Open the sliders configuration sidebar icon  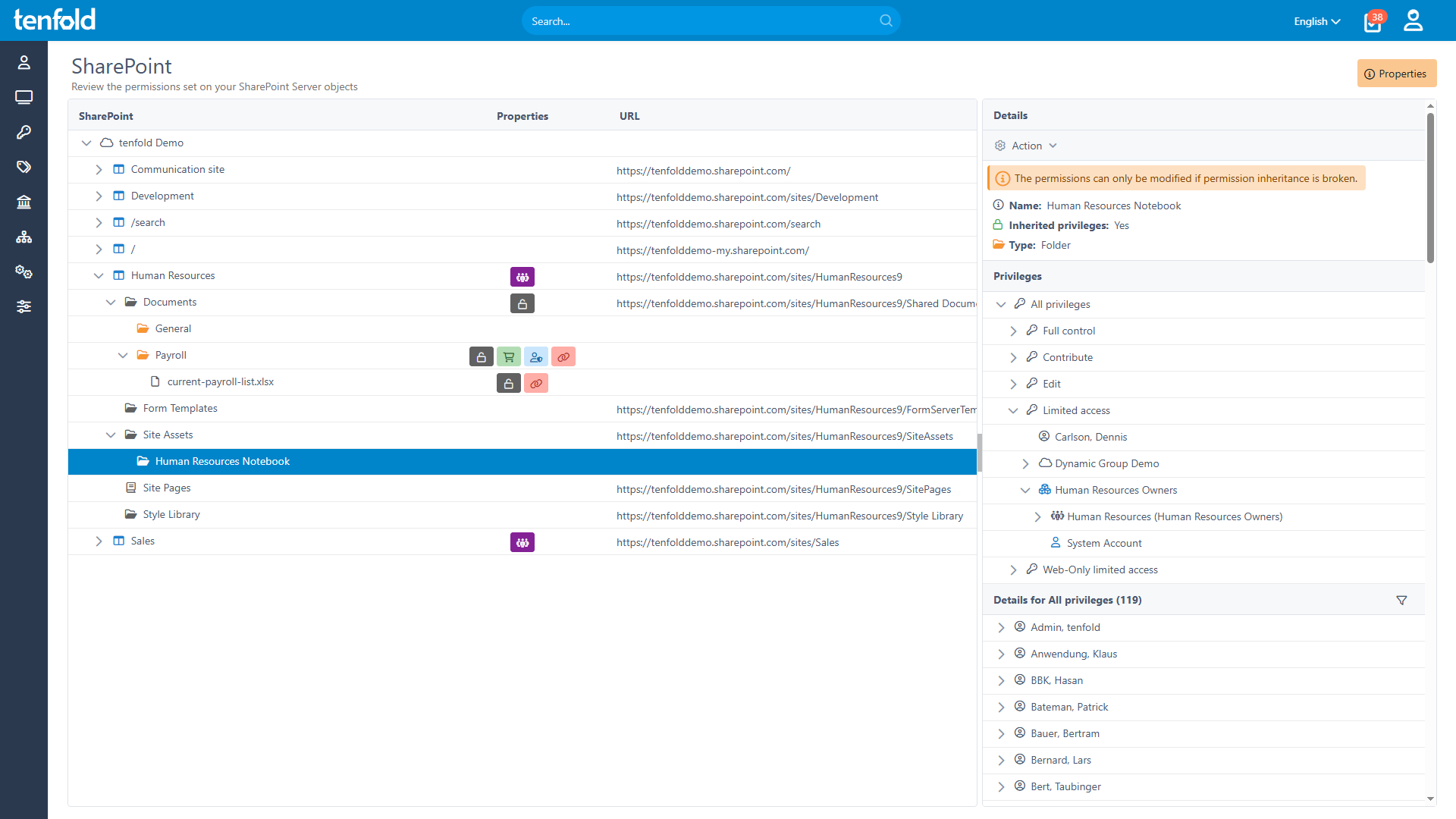click(24, 306)
